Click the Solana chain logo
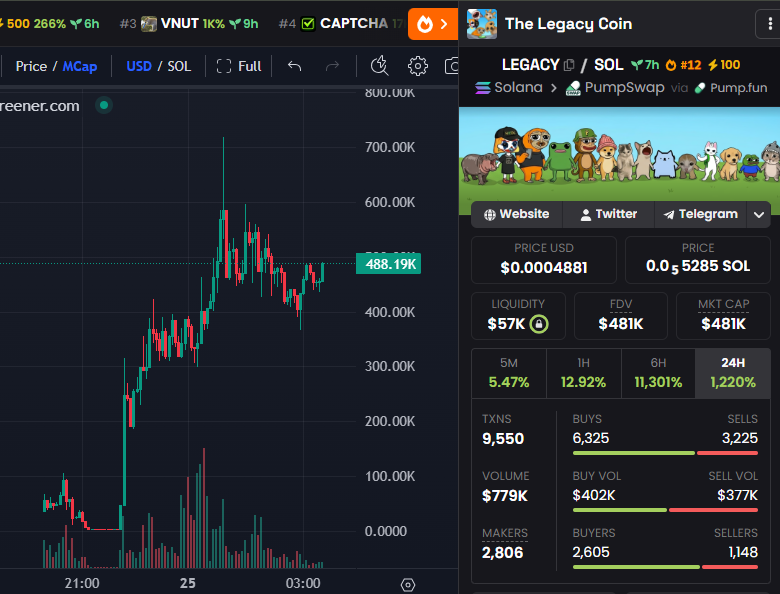 pyautogui.click(x=483, y=88)
